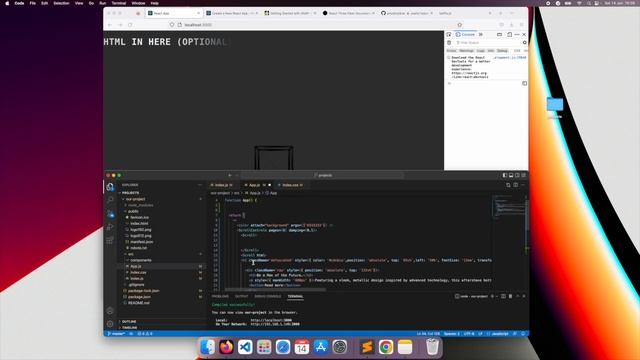Open the PROBLEMS panel tab
The image size is (640, 360).
220,296
